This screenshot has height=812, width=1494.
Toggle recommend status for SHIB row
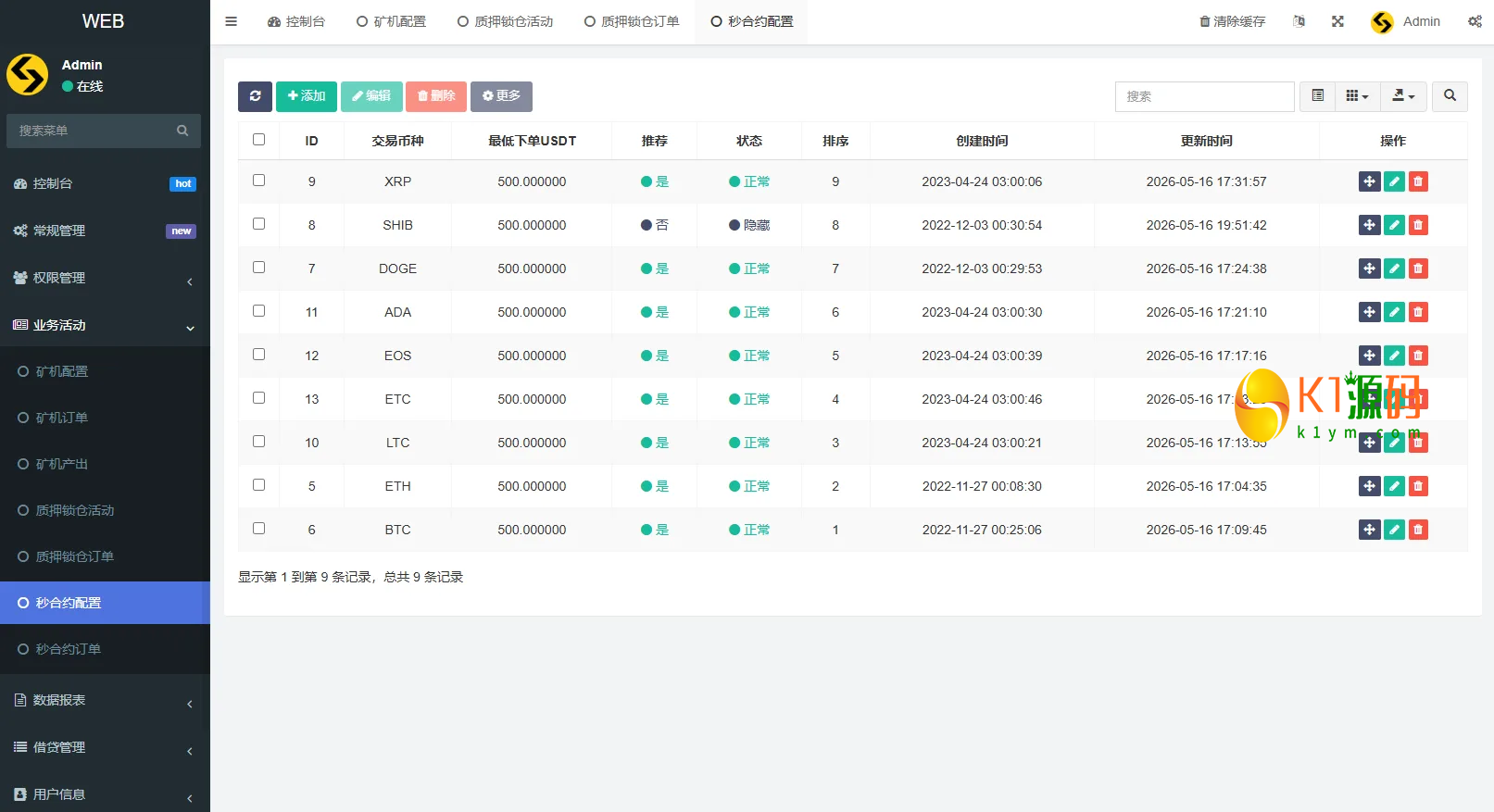tap(654, 225)
